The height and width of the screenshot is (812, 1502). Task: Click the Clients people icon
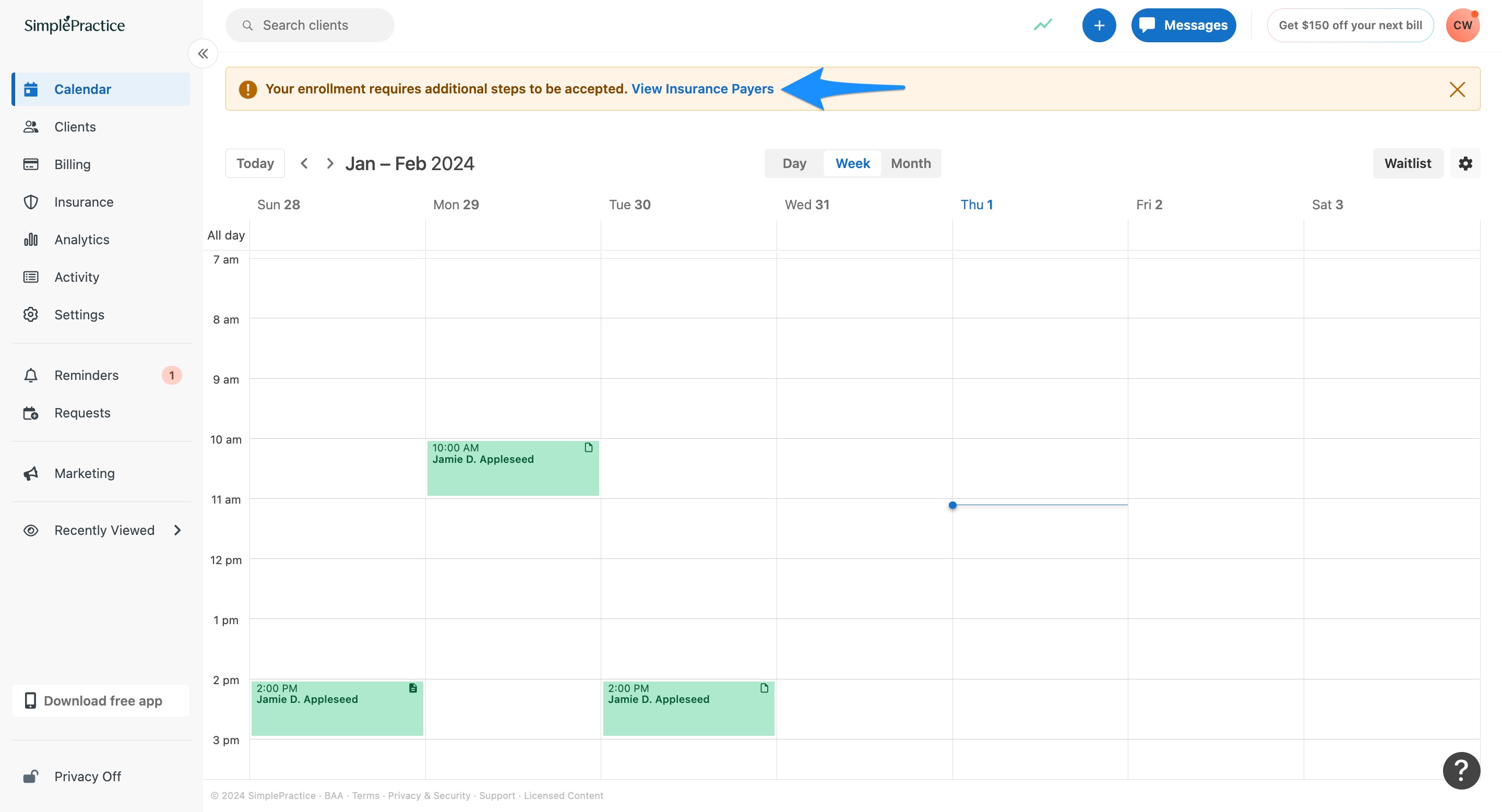[x=31, y=126]
